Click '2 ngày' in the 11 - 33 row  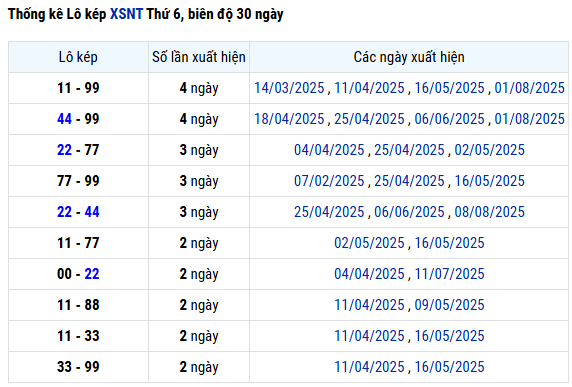[199, 336]
